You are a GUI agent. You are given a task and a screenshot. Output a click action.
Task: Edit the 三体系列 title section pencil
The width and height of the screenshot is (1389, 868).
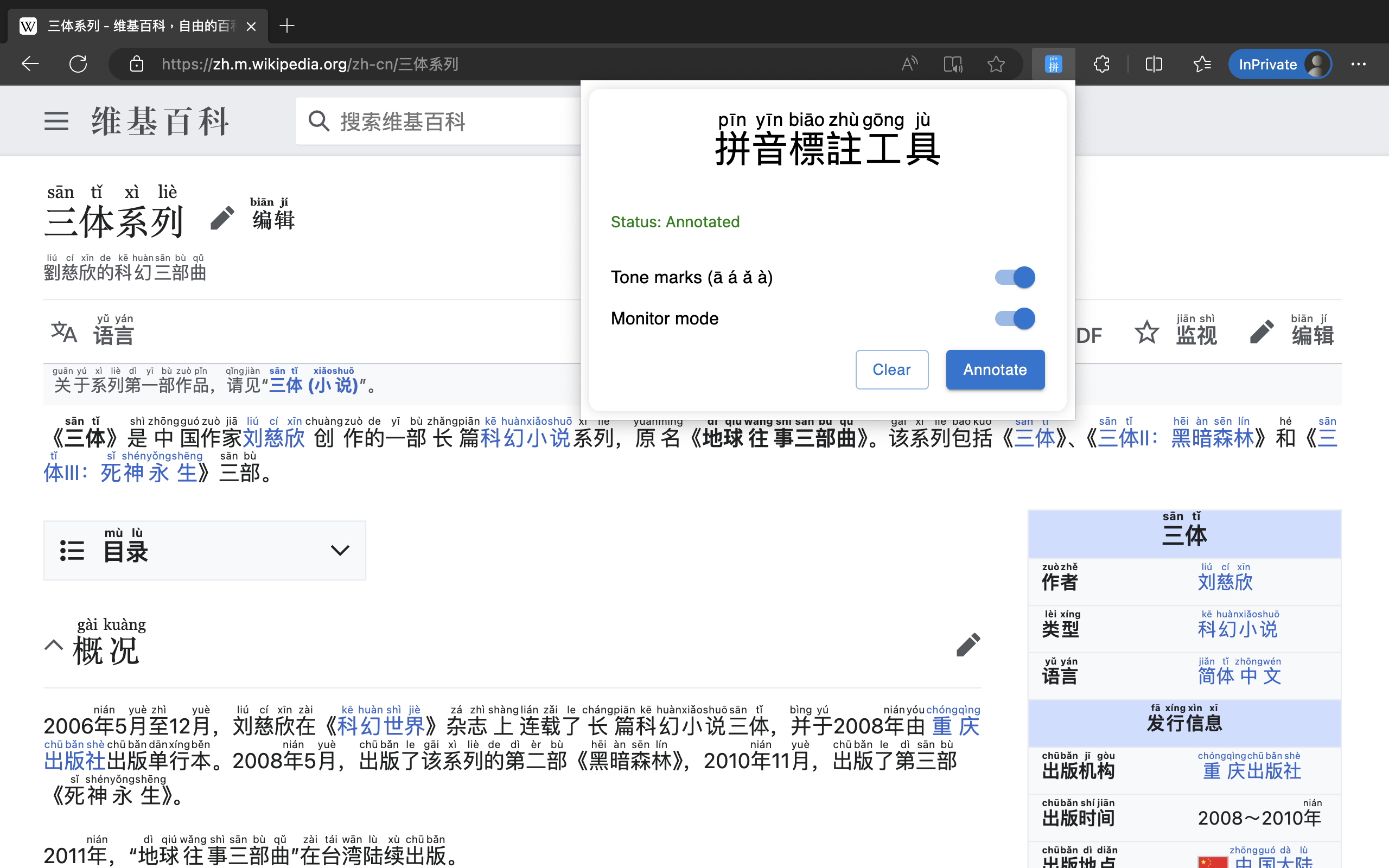tap(222, 218)
